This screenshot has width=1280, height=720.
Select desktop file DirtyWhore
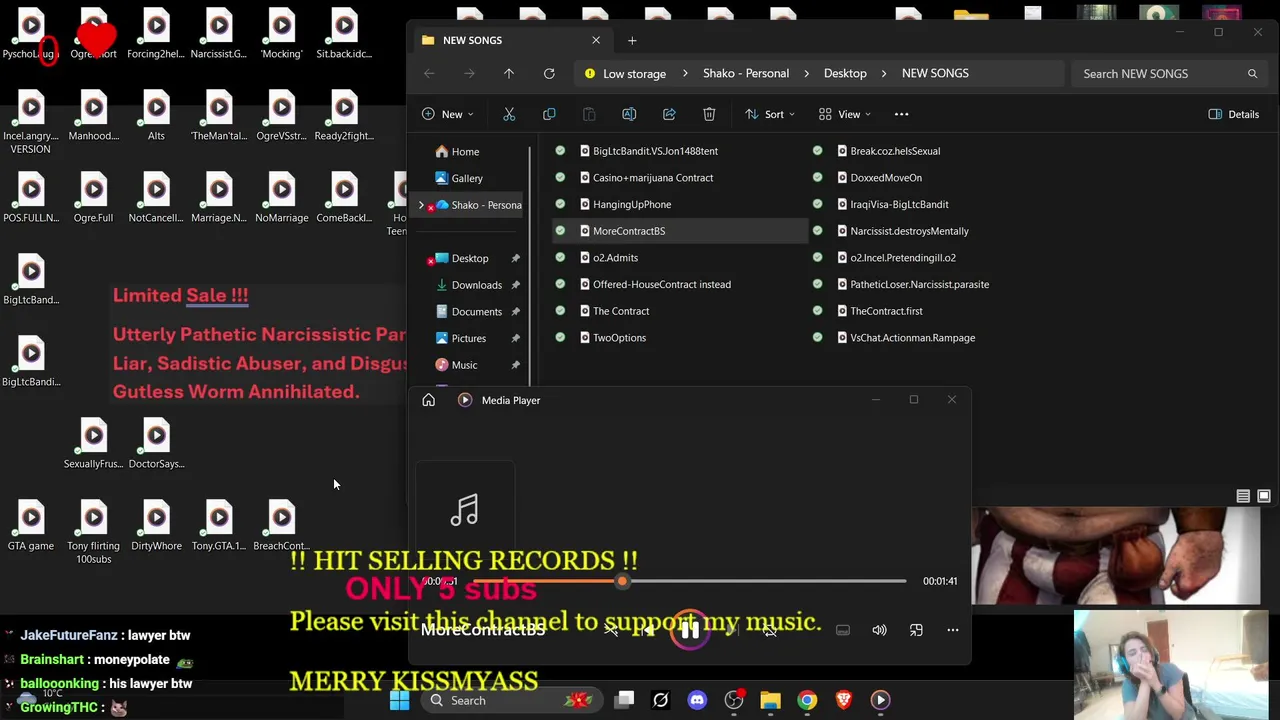pyautogui.click(x=156, y=527)
